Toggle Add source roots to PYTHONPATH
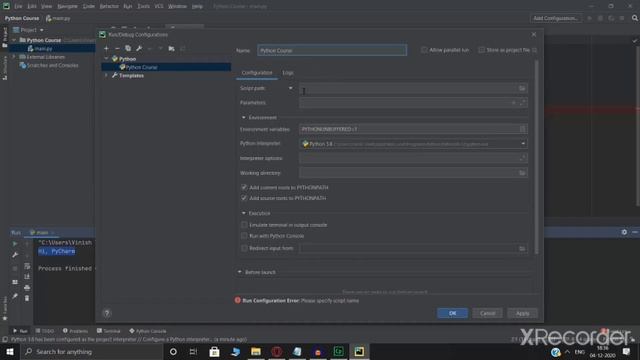Screen dimensions: 640x360 click(244, 198)
